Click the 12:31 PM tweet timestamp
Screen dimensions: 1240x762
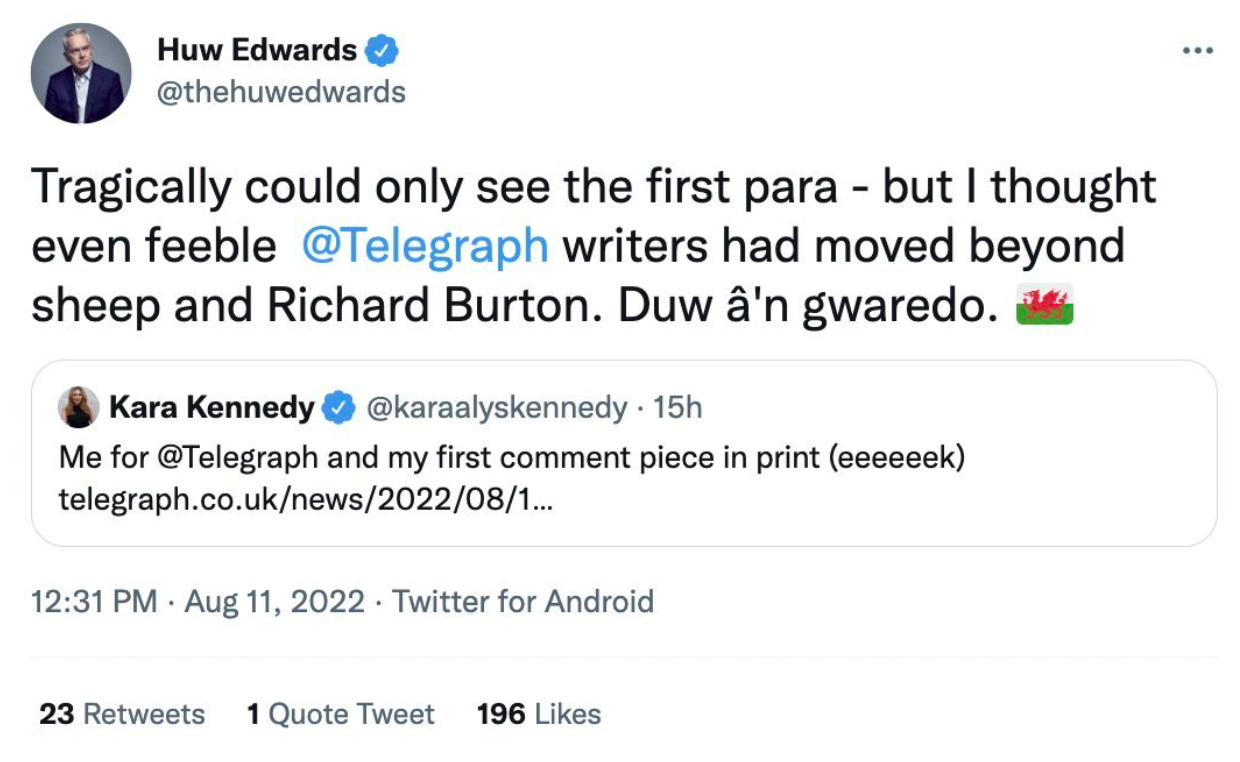94,602
